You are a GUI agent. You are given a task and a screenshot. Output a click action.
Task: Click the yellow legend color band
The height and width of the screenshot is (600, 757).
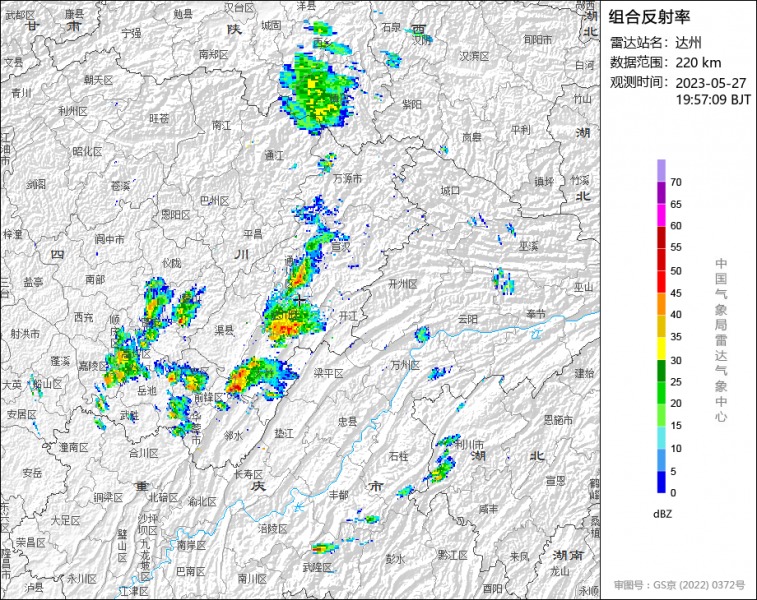point(661,347)
